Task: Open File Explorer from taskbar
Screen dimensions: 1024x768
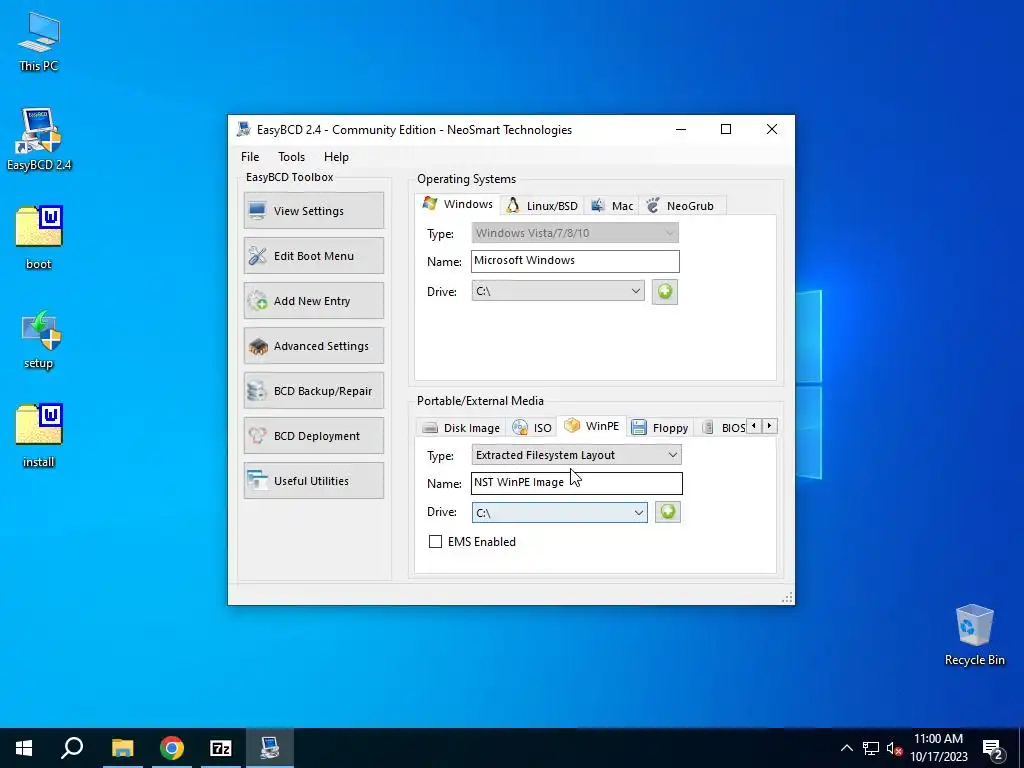Action: click(x=122, y=748)
